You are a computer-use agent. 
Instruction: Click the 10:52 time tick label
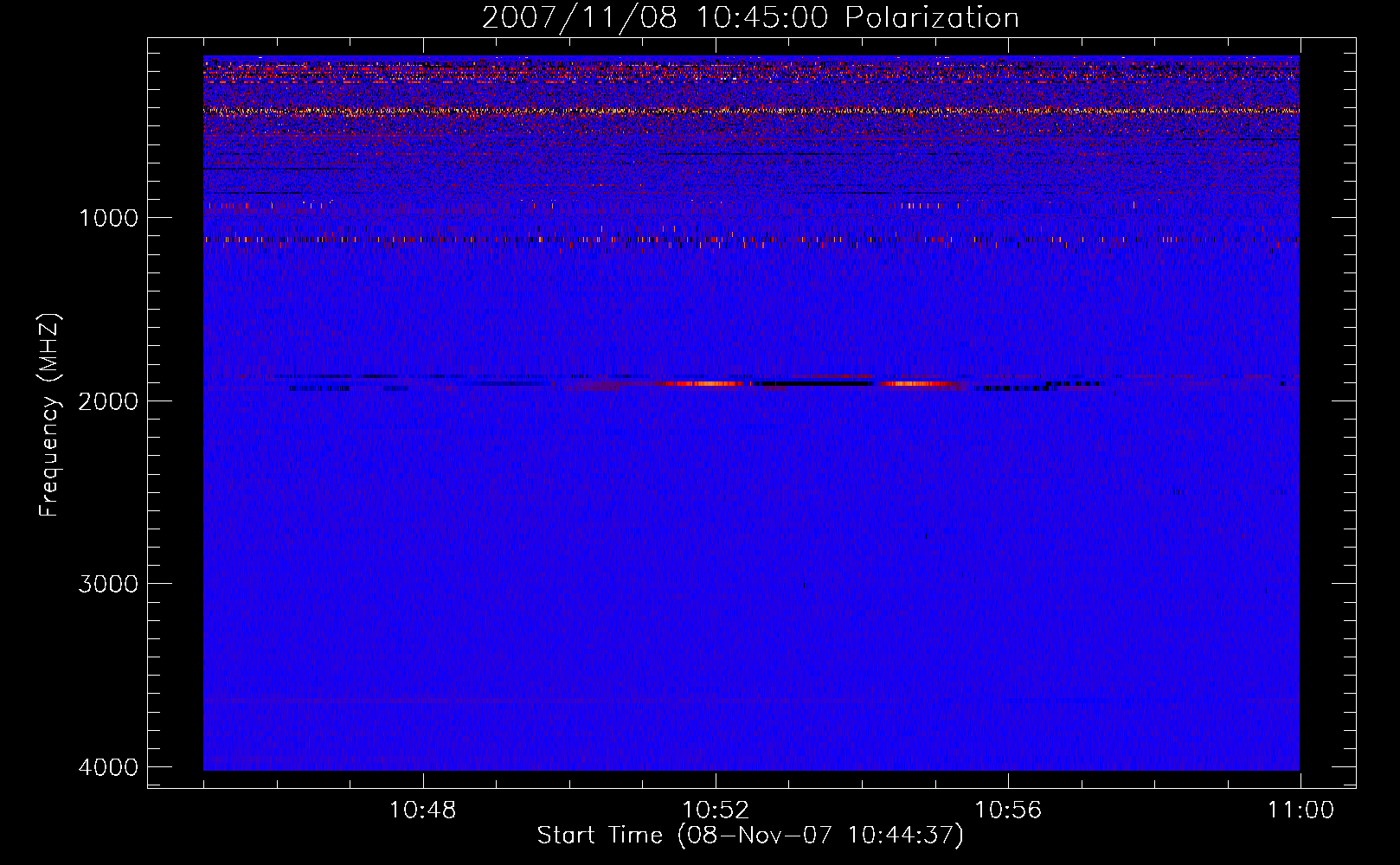716,811
